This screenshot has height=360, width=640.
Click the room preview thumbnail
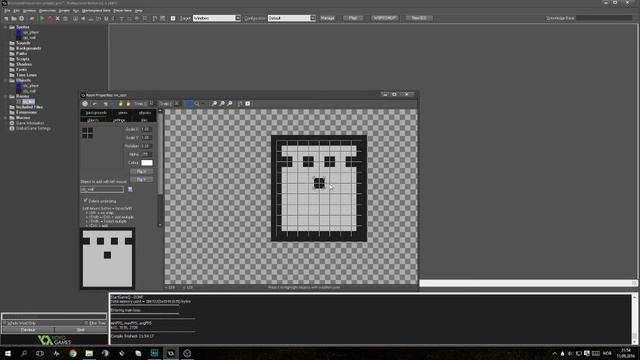coord(107,259)
